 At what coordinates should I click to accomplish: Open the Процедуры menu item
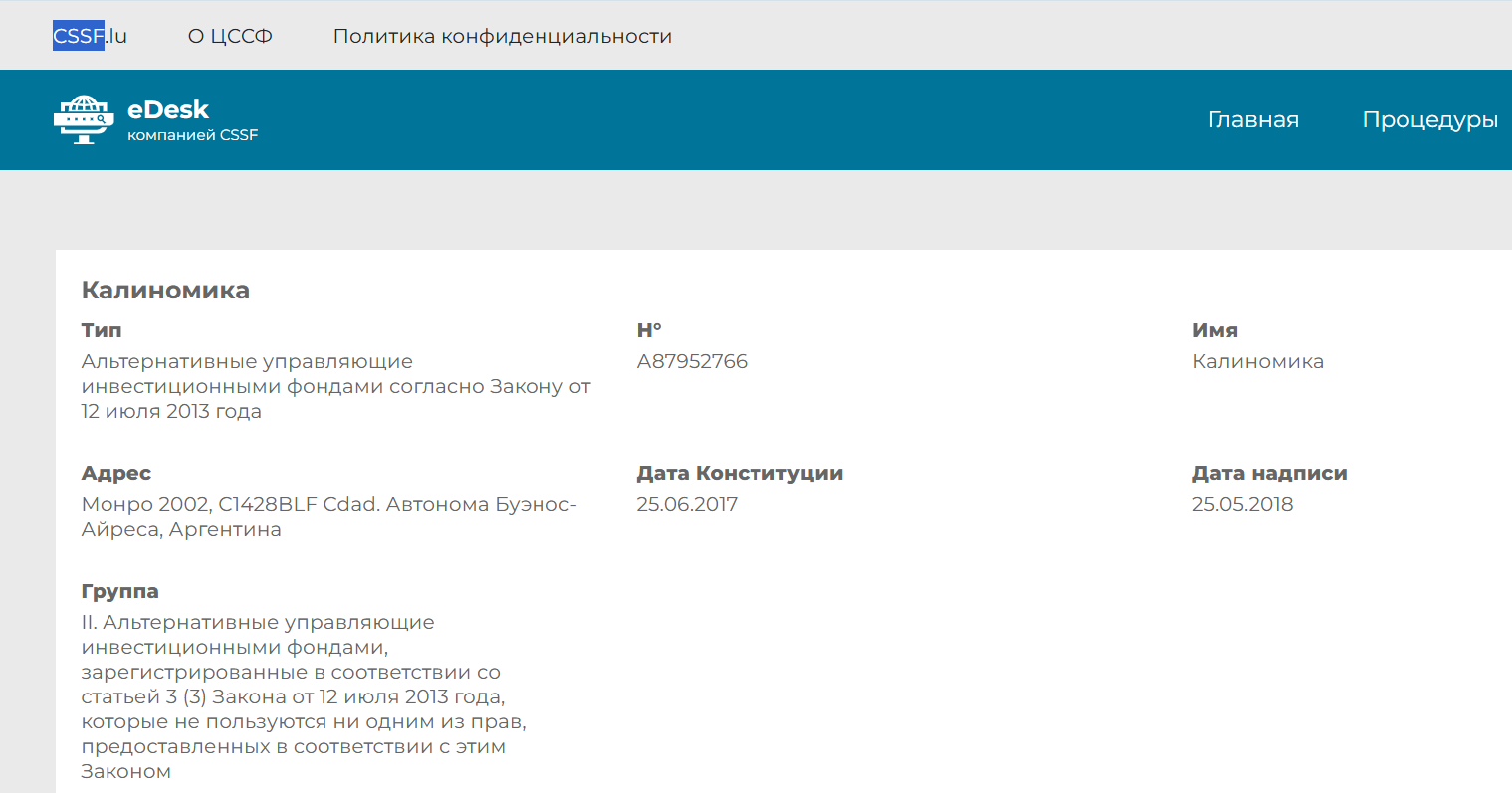[x=1429, y=119]
